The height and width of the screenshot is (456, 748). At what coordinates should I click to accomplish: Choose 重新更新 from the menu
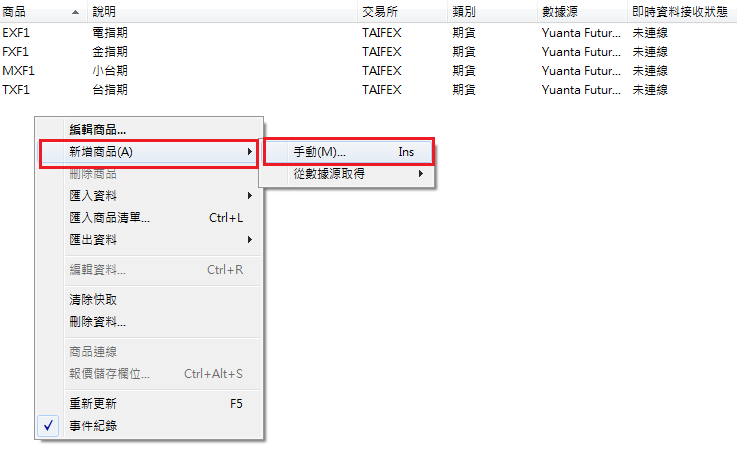149,404
